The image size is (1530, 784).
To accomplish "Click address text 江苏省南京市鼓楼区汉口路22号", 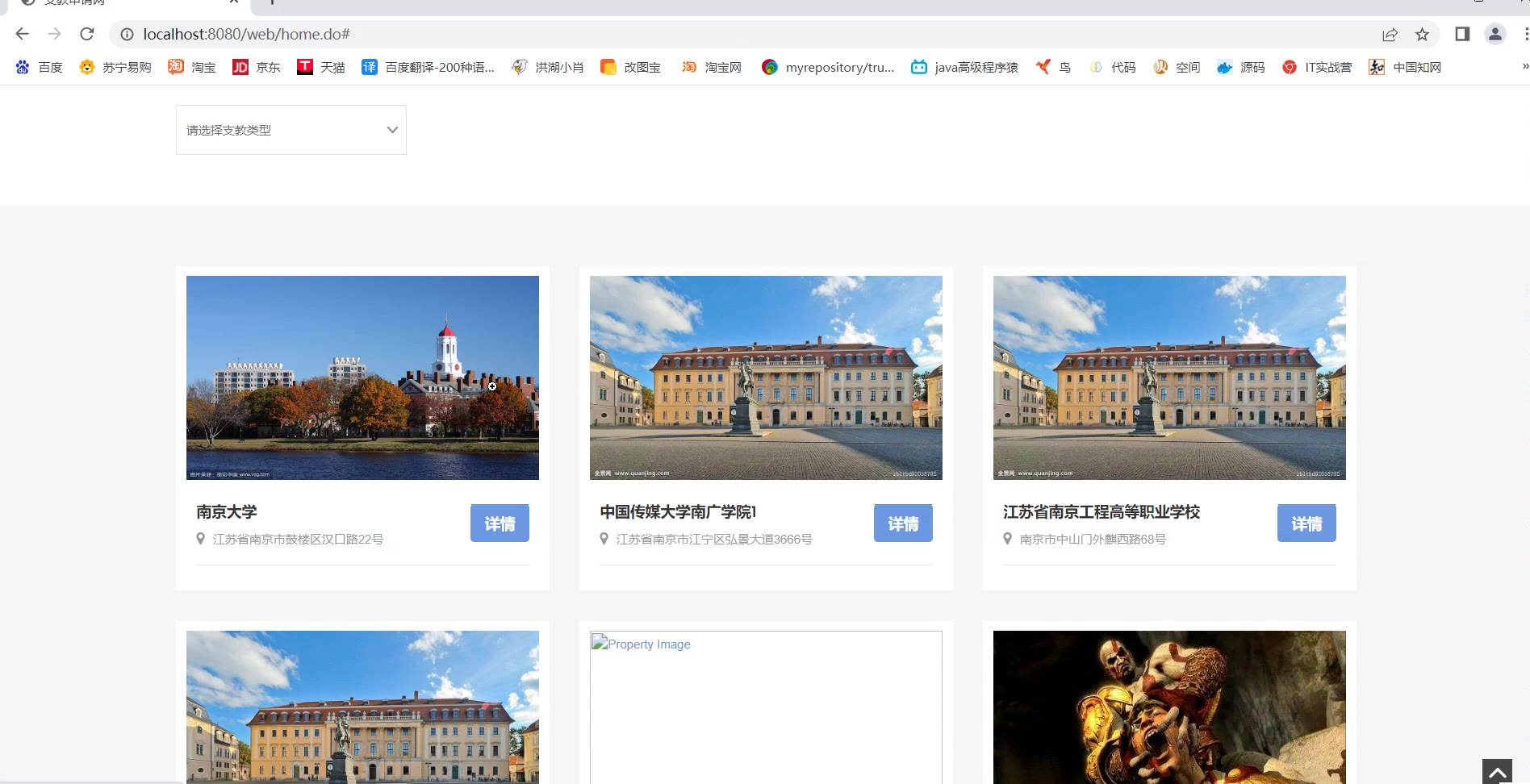I will coord(298,539).
